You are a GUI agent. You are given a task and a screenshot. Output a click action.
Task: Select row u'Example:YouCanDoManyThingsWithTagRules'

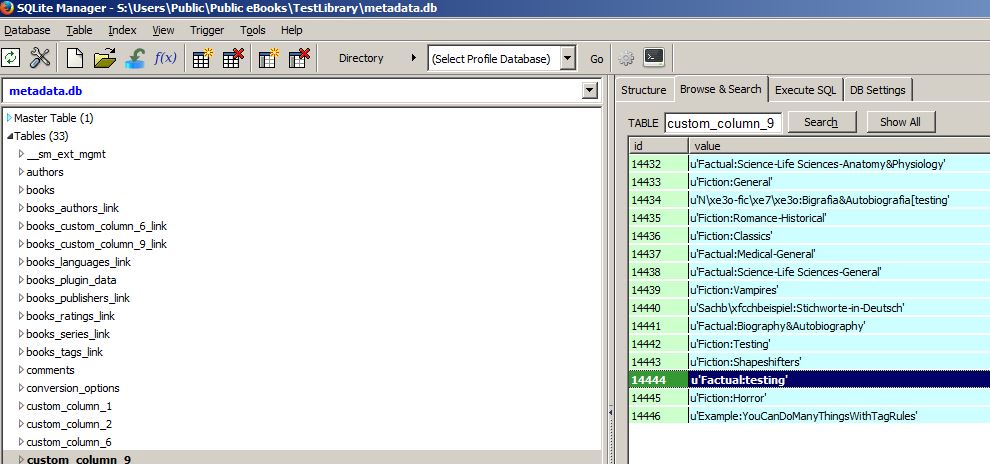pos(809,416)
